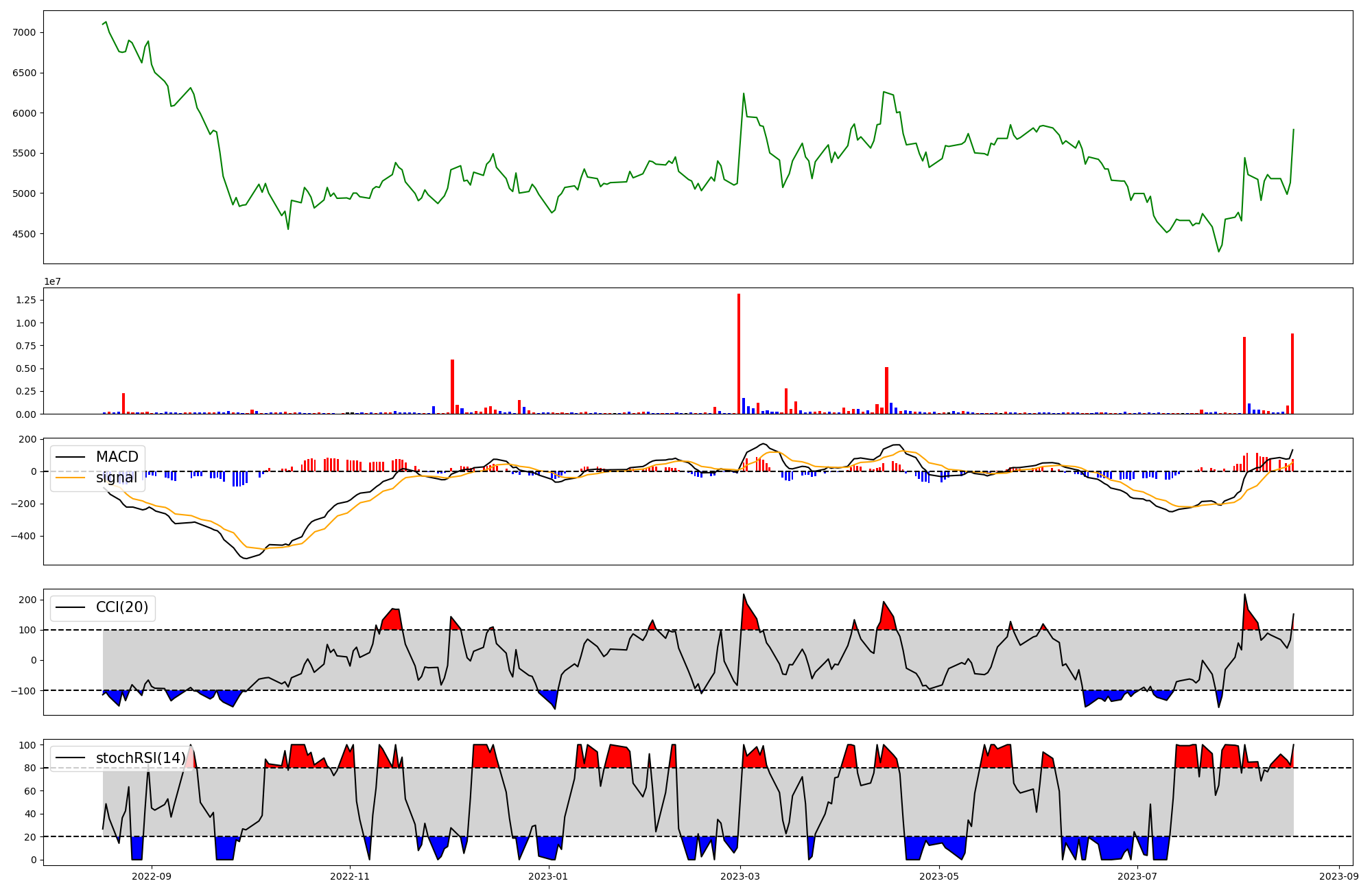Click the 7000 price axis label
Viewport: 1372px width, 892px height.
25,33
